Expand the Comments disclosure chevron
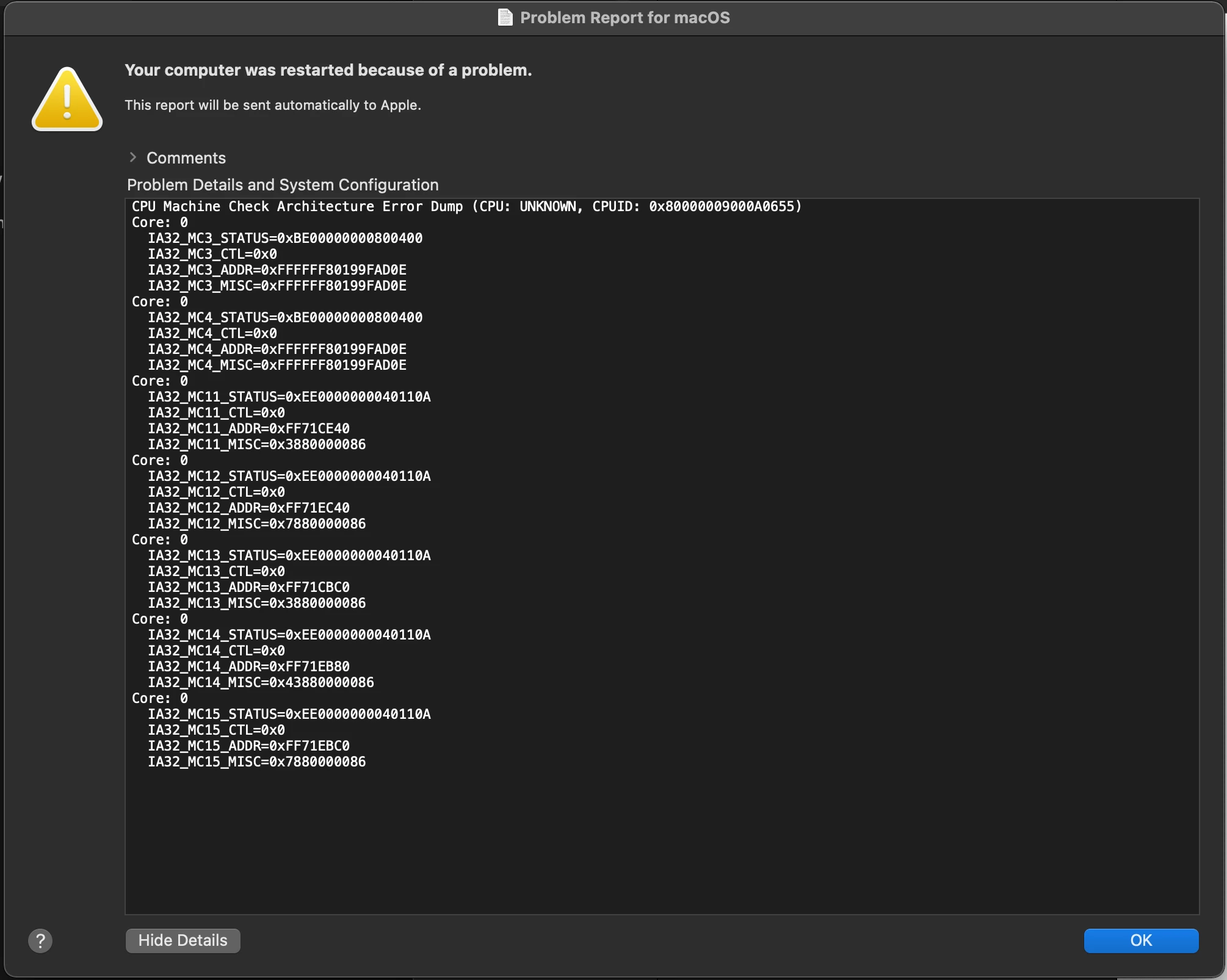Screen dimensions: 1227x980 [133, 157]
